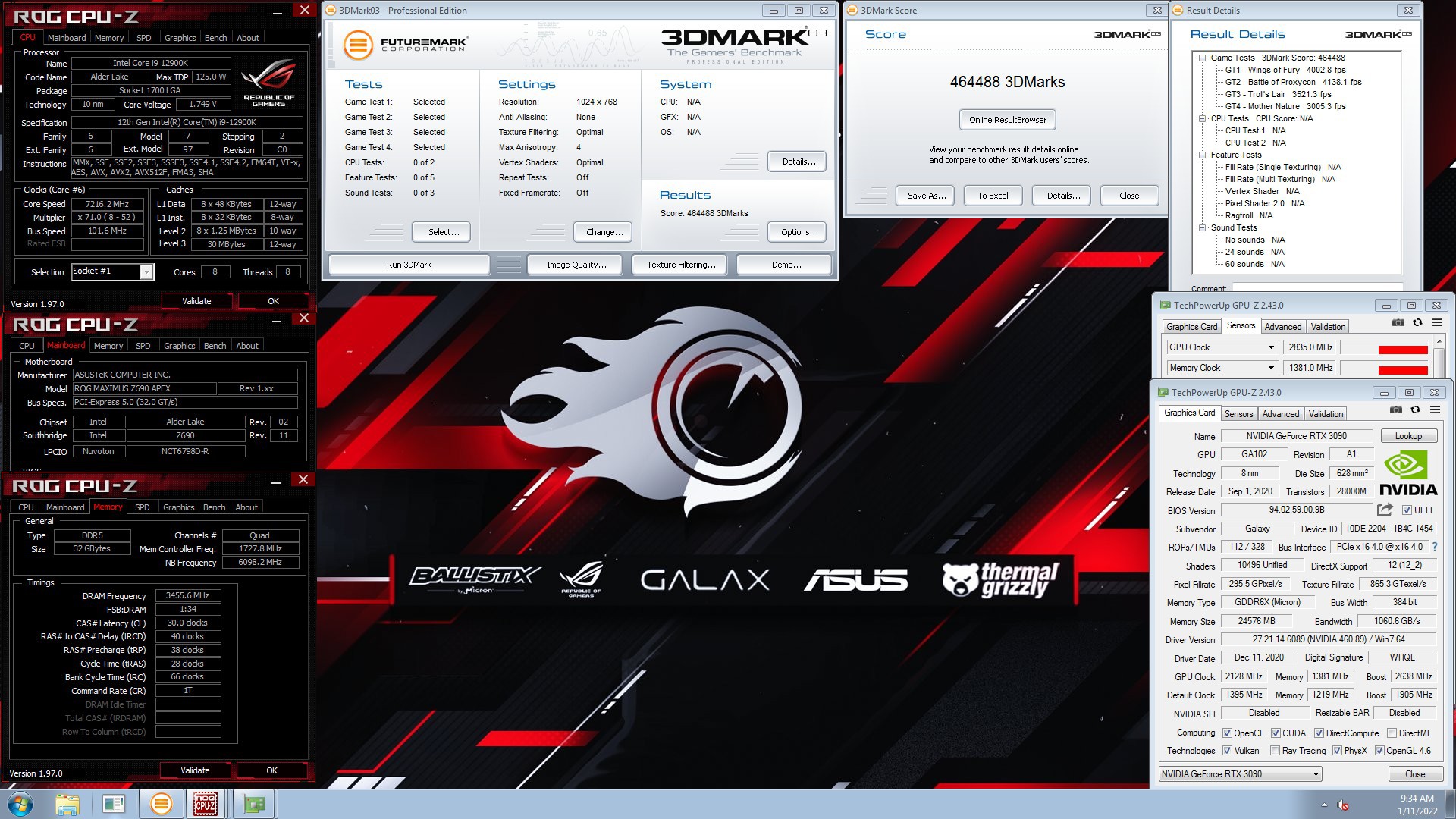Image resolution: width=1456 pixels, height=819 pixels.
Task: Click the muted volume tray icon
Action: (x=1343, y=805)
